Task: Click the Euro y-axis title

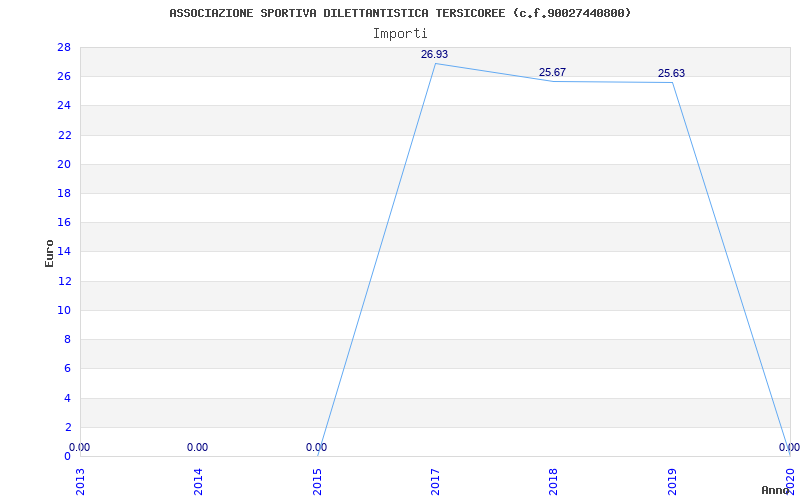Action: [x=49, y=254]
